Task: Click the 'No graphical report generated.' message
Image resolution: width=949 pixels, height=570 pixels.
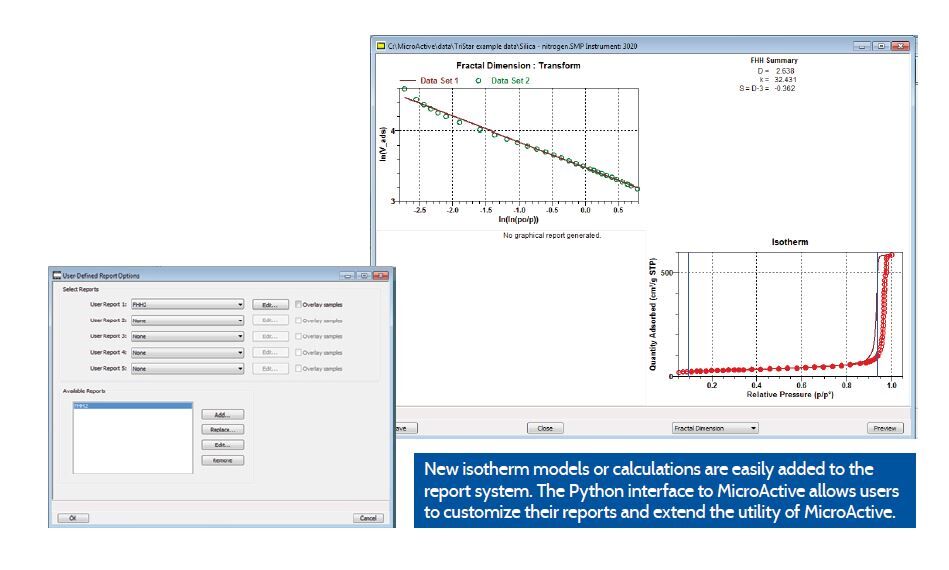Action: tap(552, 235)
